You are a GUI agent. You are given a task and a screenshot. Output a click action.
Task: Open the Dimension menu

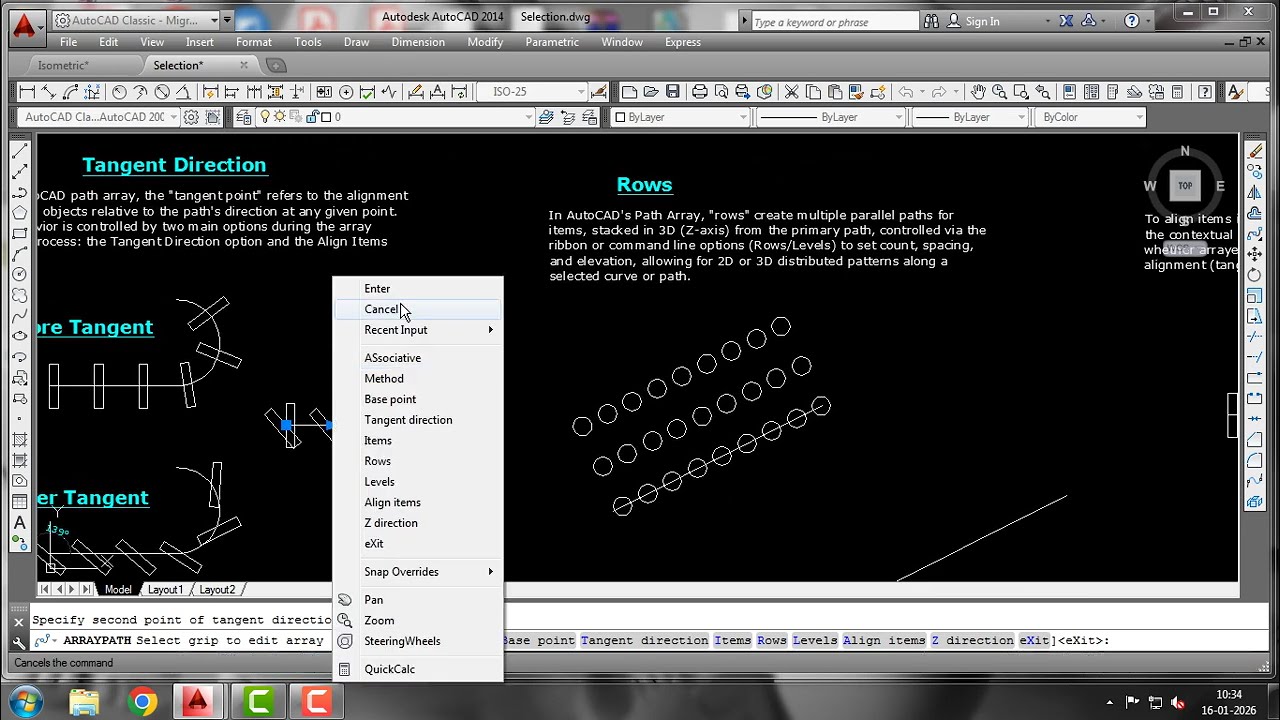418,42
